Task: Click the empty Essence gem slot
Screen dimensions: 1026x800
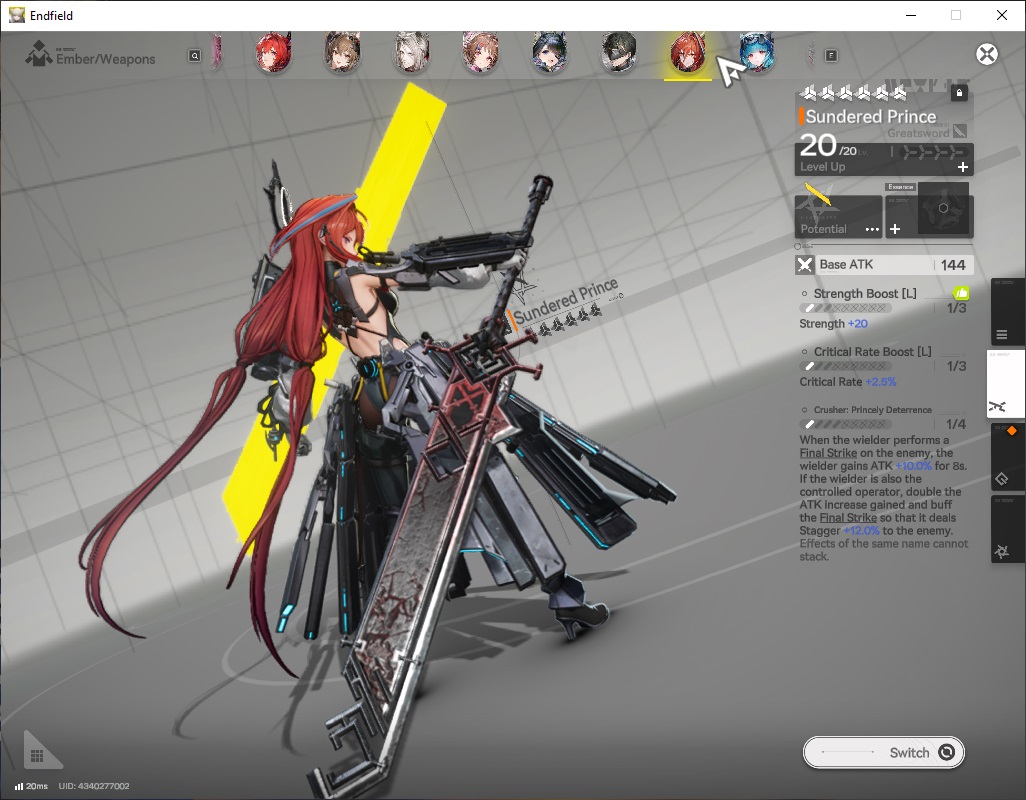Action: coord(943,208)
